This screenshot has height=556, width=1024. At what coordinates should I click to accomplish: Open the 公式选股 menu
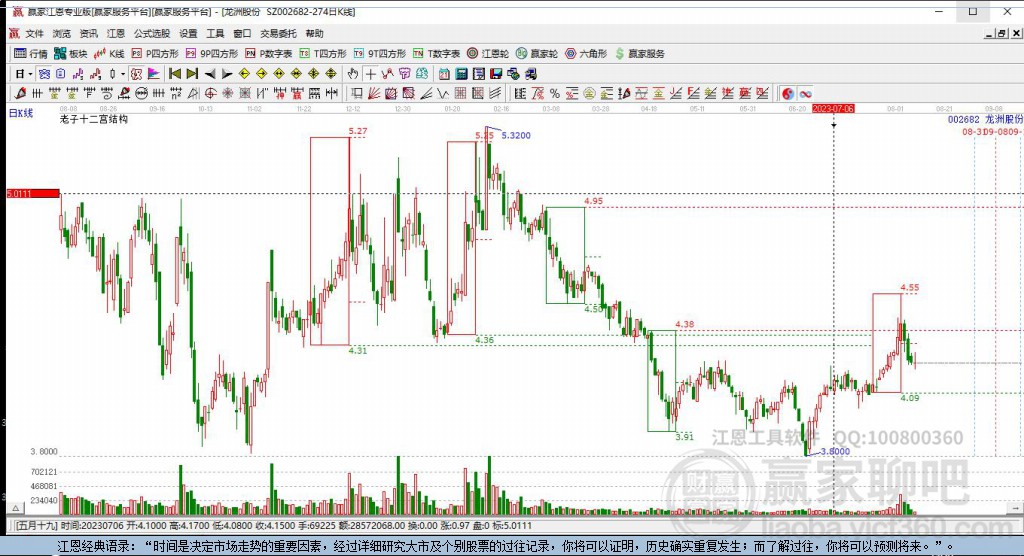point(152,33)
